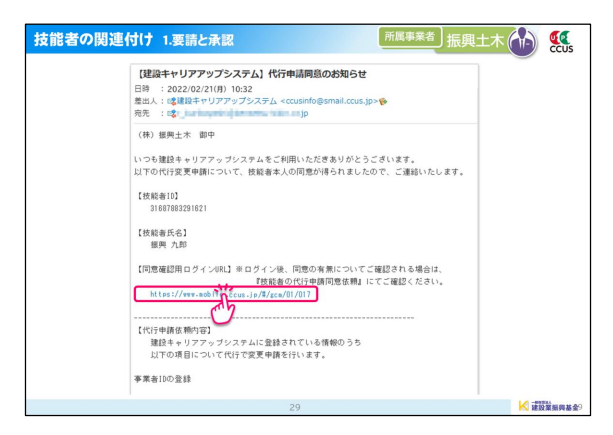Click the 振興土木 company name banner
This screenshot has height=435, width=613.
click(x=475, y=40)
